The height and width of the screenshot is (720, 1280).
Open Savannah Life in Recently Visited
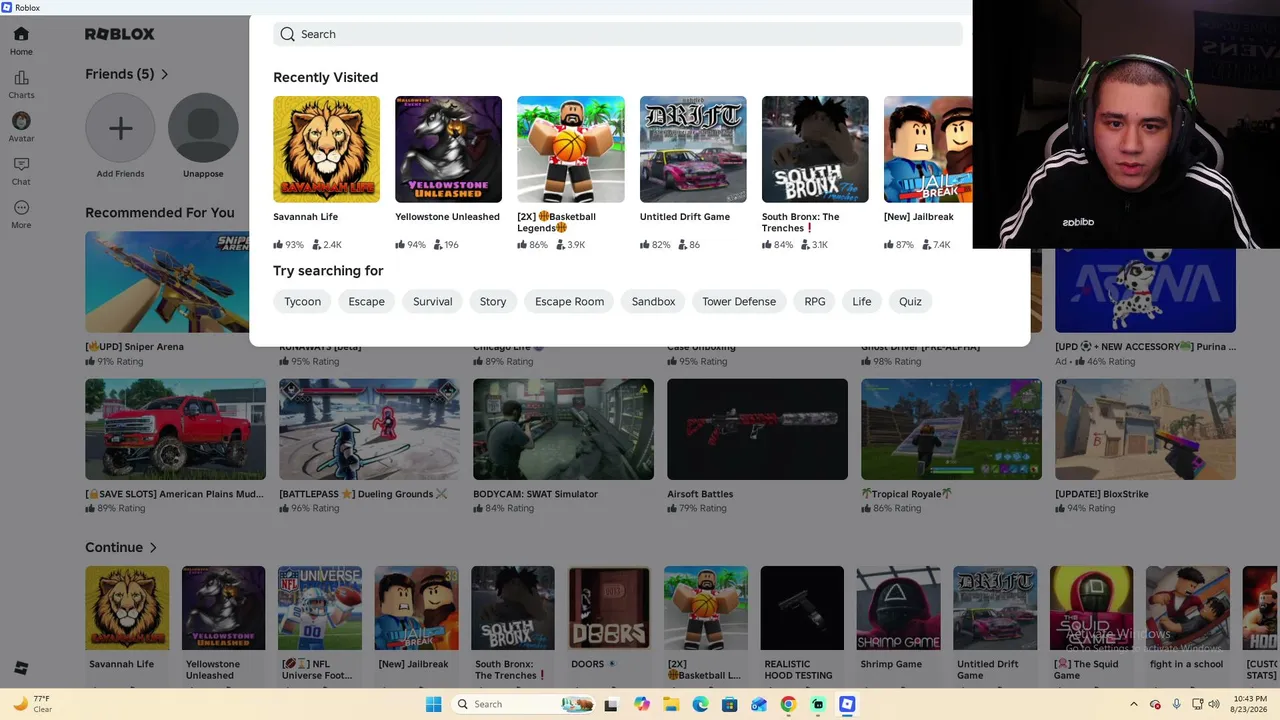pos(326,149)
